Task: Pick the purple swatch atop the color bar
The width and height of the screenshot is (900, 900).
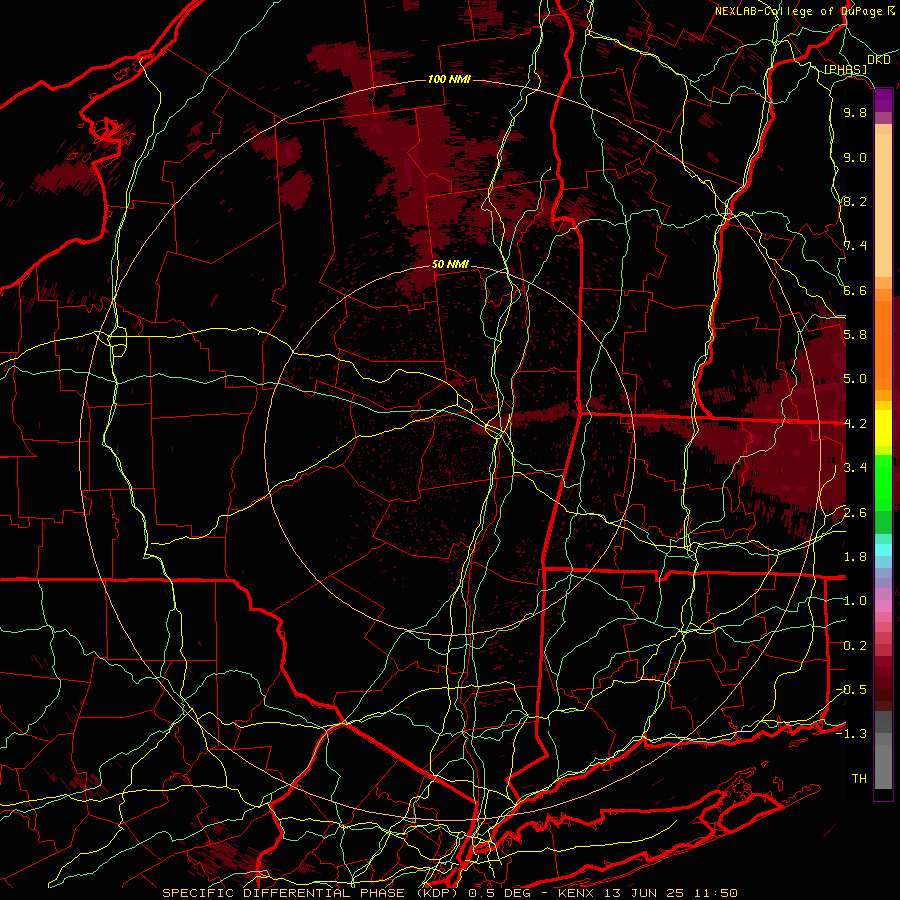Action: 883,100
